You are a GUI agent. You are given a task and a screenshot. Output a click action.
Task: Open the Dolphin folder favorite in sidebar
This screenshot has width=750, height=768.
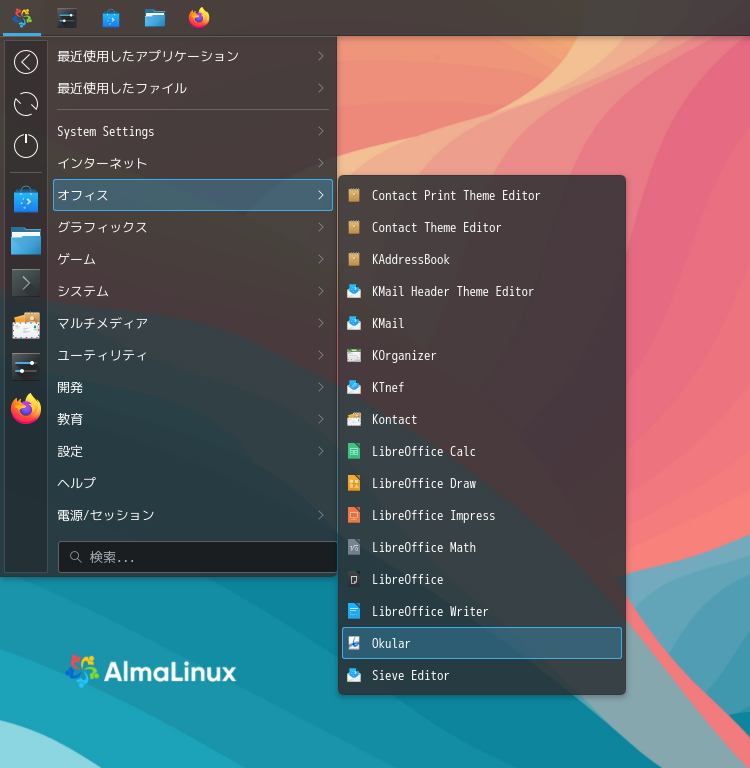(26, 241)
